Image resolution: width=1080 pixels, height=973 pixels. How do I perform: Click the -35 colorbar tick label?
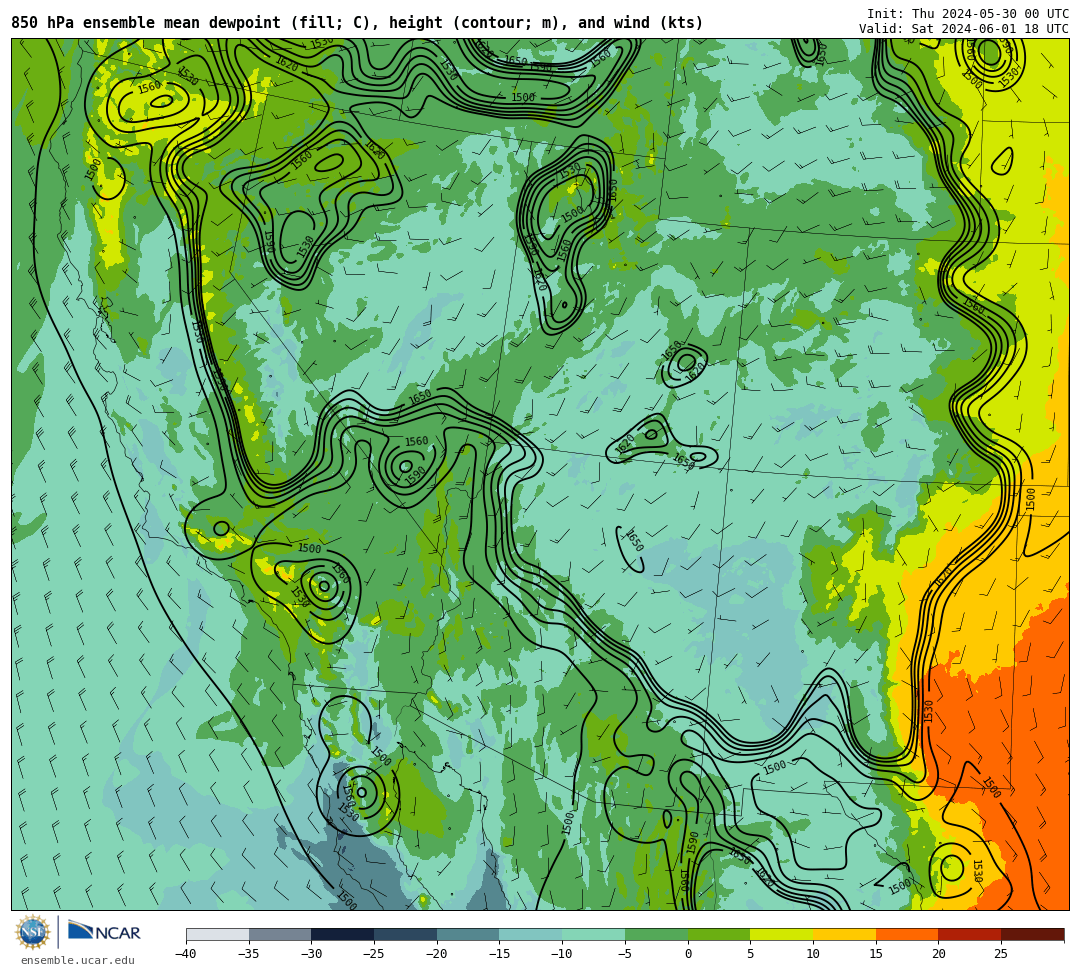[x=249, y=954]
